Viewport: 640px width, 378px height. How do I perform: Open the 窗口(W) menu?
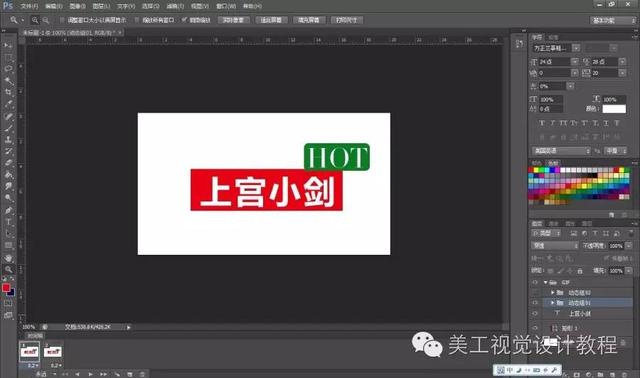(226, 6)
